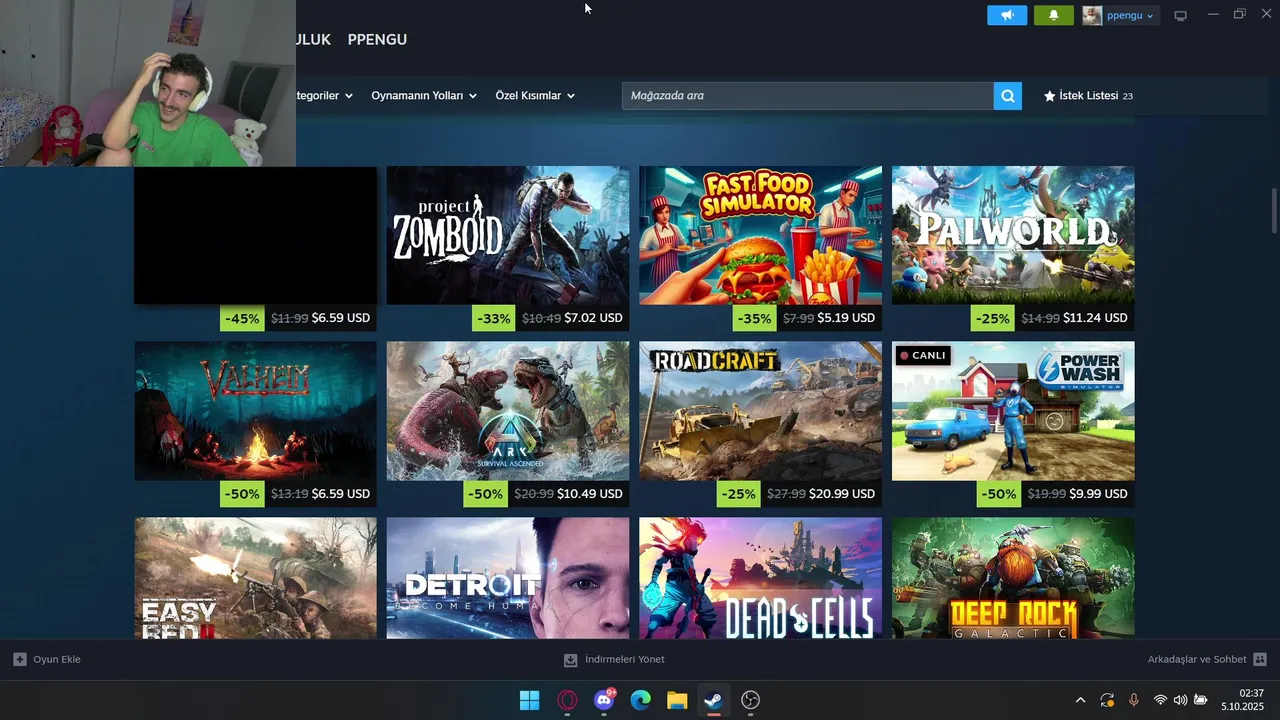Open İstek Listesi wishlist
This screenshot has height=720, width=1280.
click(1088, 96)
